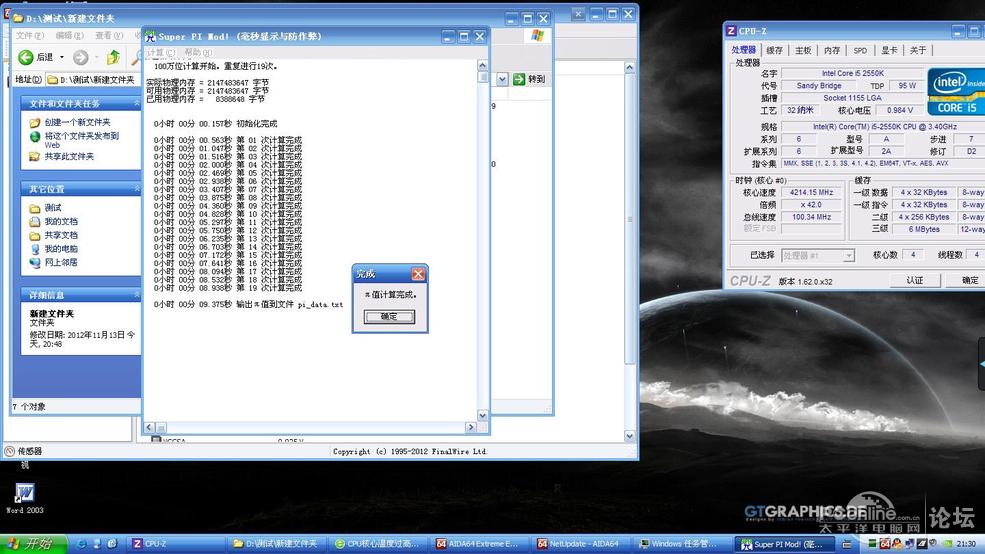The height and width of the screenshot is (554, 985).
Task: Switch to the SPD tab in CPU-Z
Action: pos(860,50)
